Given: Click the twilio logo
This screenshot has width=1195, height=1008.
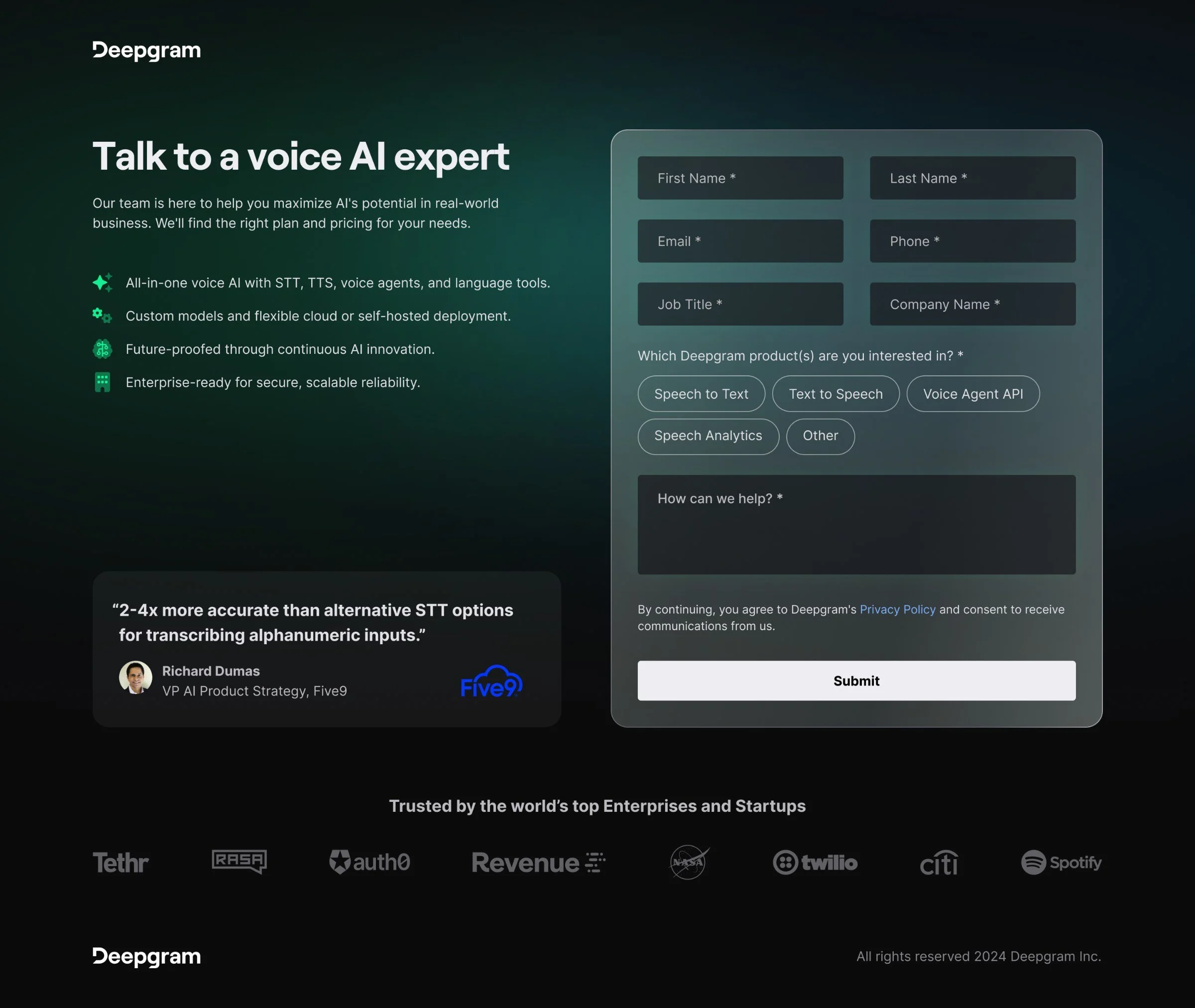Looking at the screenshot, I should click(x=815, y=862).
